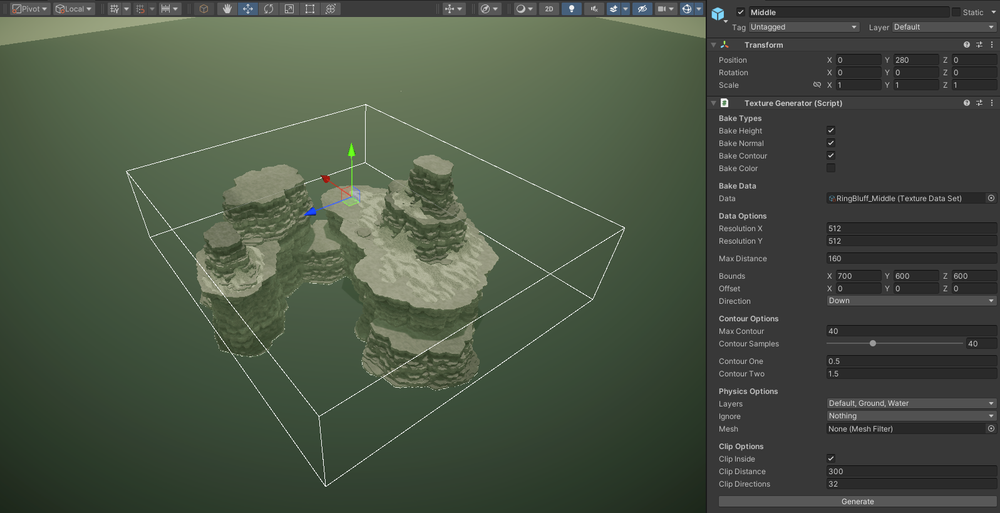Click the Max Distance input field
This screenshot has height=513, width=1000.
(911, 258)
